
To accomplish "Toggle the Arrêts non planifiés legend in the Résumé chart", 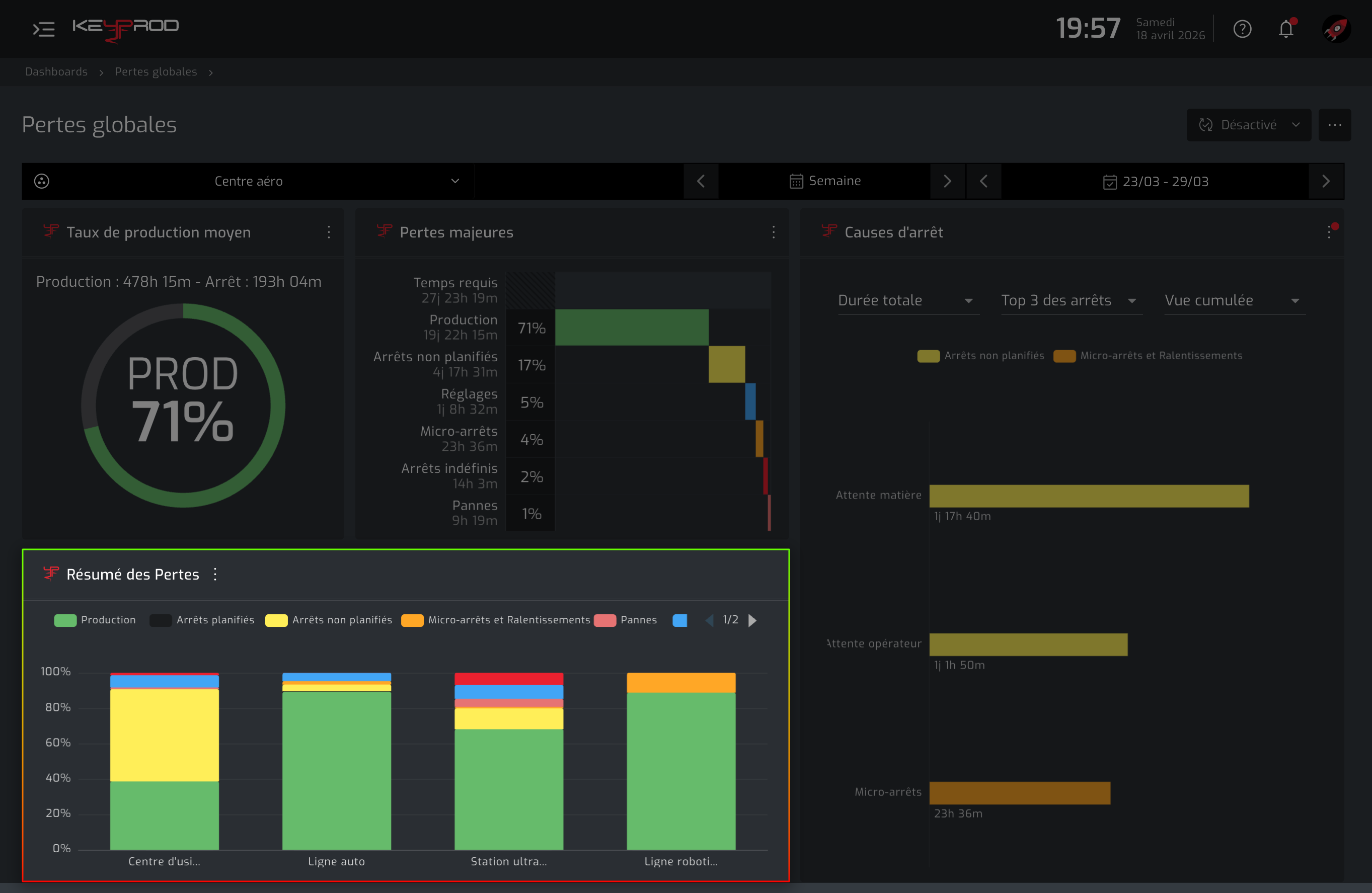I will 329,620.
